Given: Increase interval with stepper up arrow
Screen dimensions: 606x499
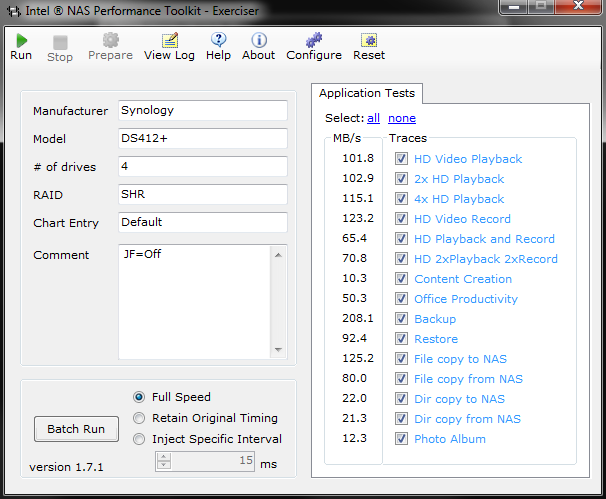Looking at the screenshot, I should point(164,457).
